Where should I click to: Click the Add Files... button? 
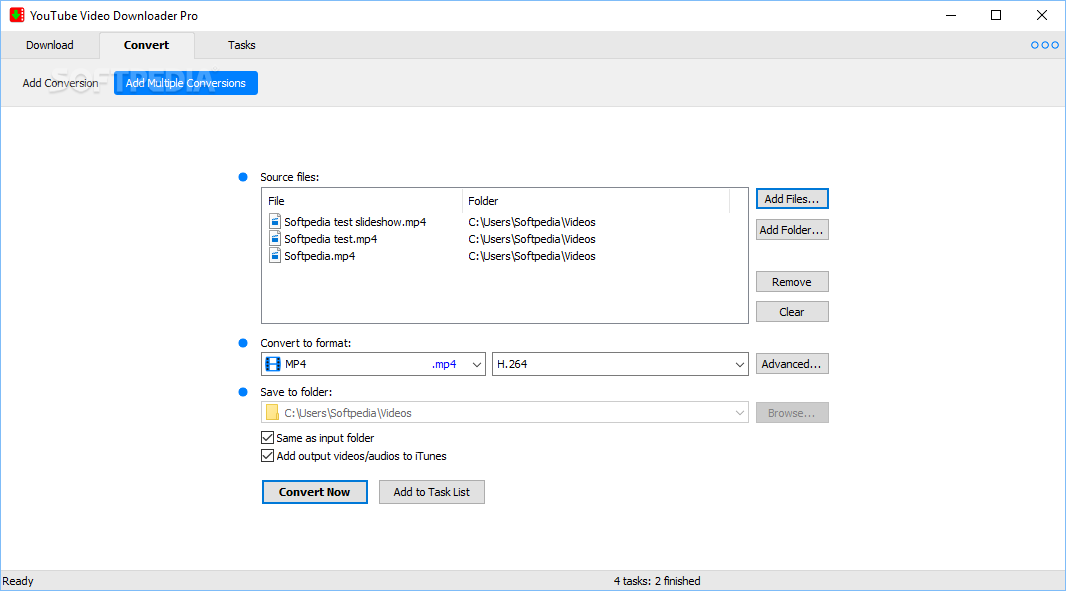coord(792,199)
